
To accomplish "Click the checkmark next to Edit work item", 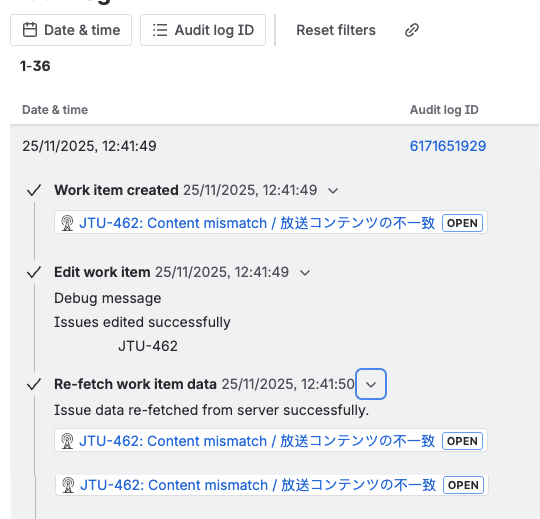I will point(34,272).
